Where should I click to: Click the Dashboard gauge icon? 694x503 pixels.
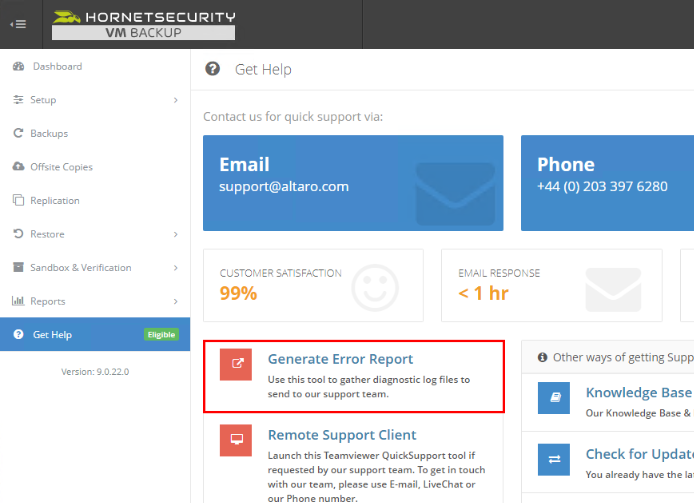pos(19,66)
